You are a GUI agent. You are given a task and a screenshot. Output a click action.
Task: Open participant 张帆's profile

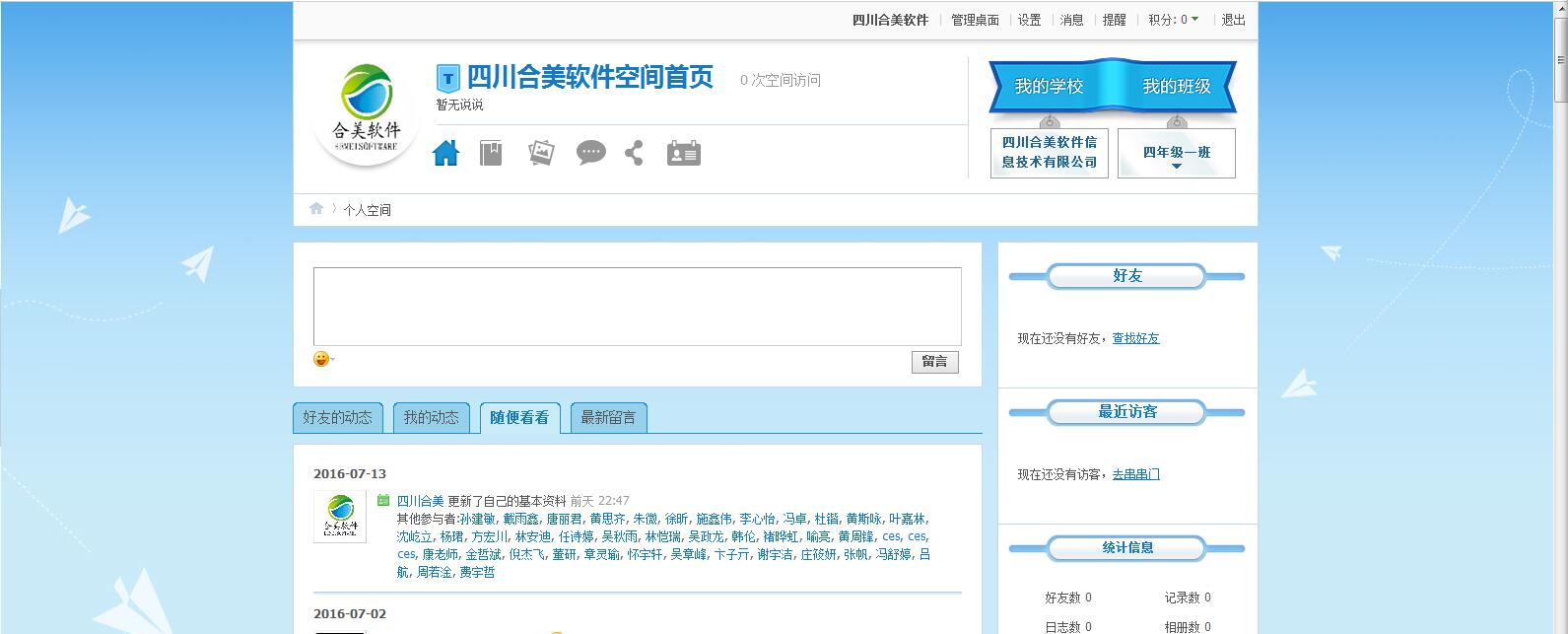pyautogui.click(x=855, y=554)
